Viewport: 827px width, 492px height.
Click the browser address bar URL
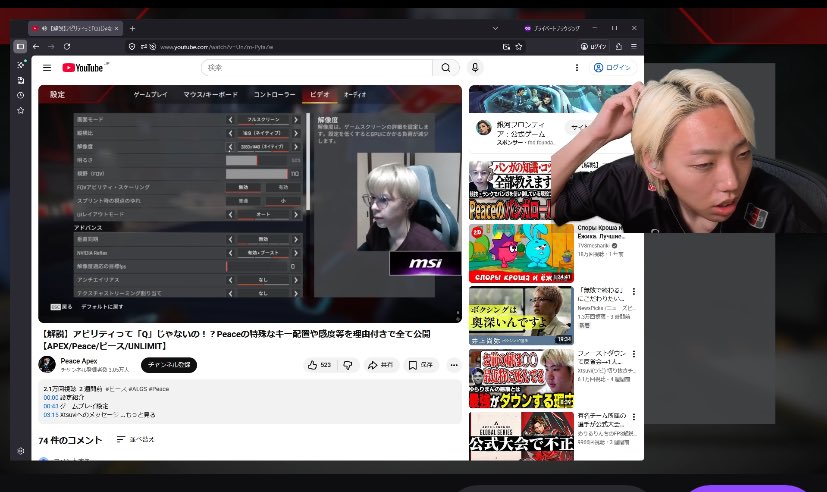coord(217,47)
